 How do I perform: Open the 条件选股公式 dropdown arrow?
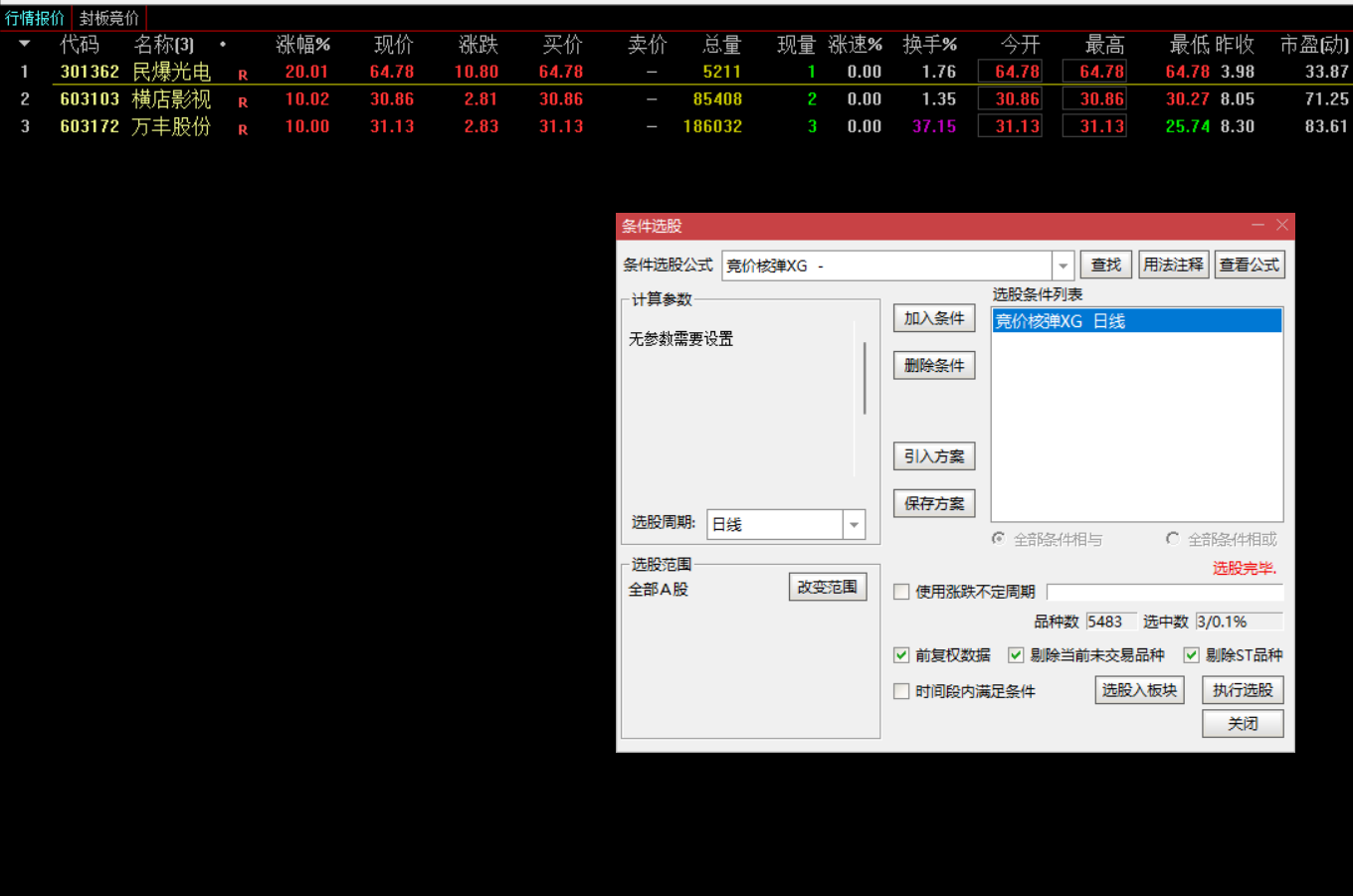(1063, 266)
